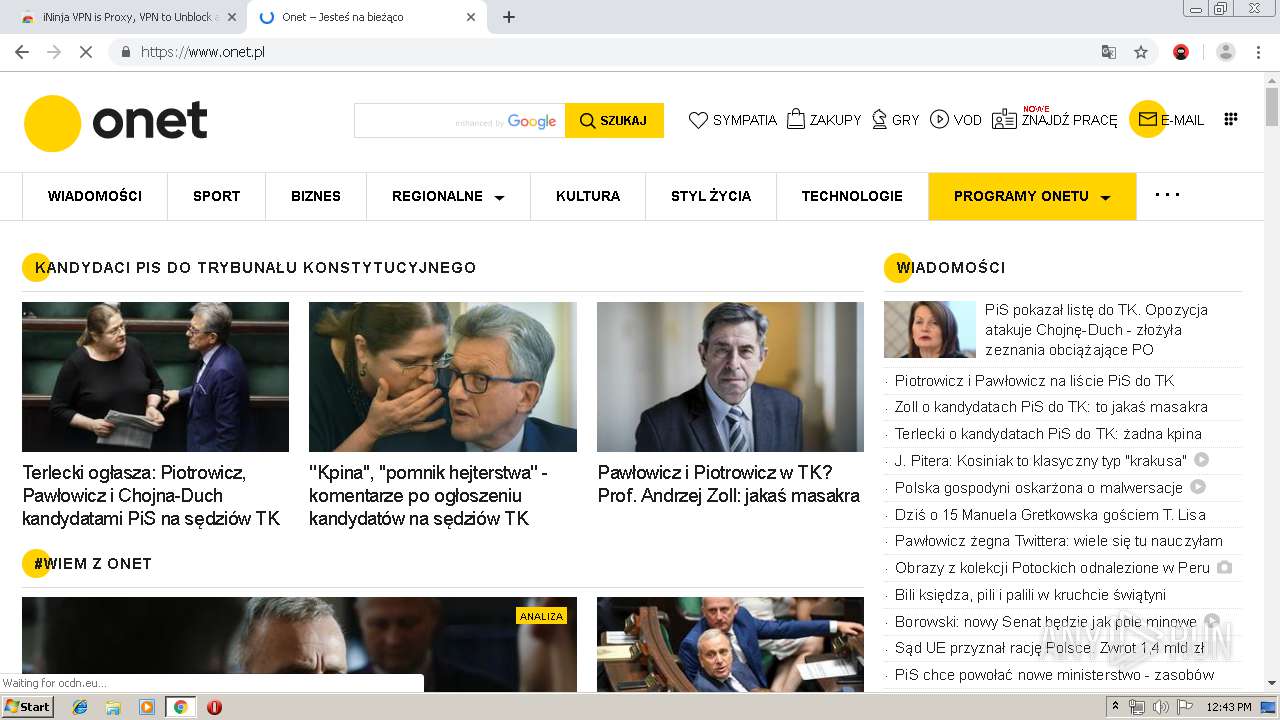Open Kultura navigation item

pyautogui.click(x=588, y=196)
